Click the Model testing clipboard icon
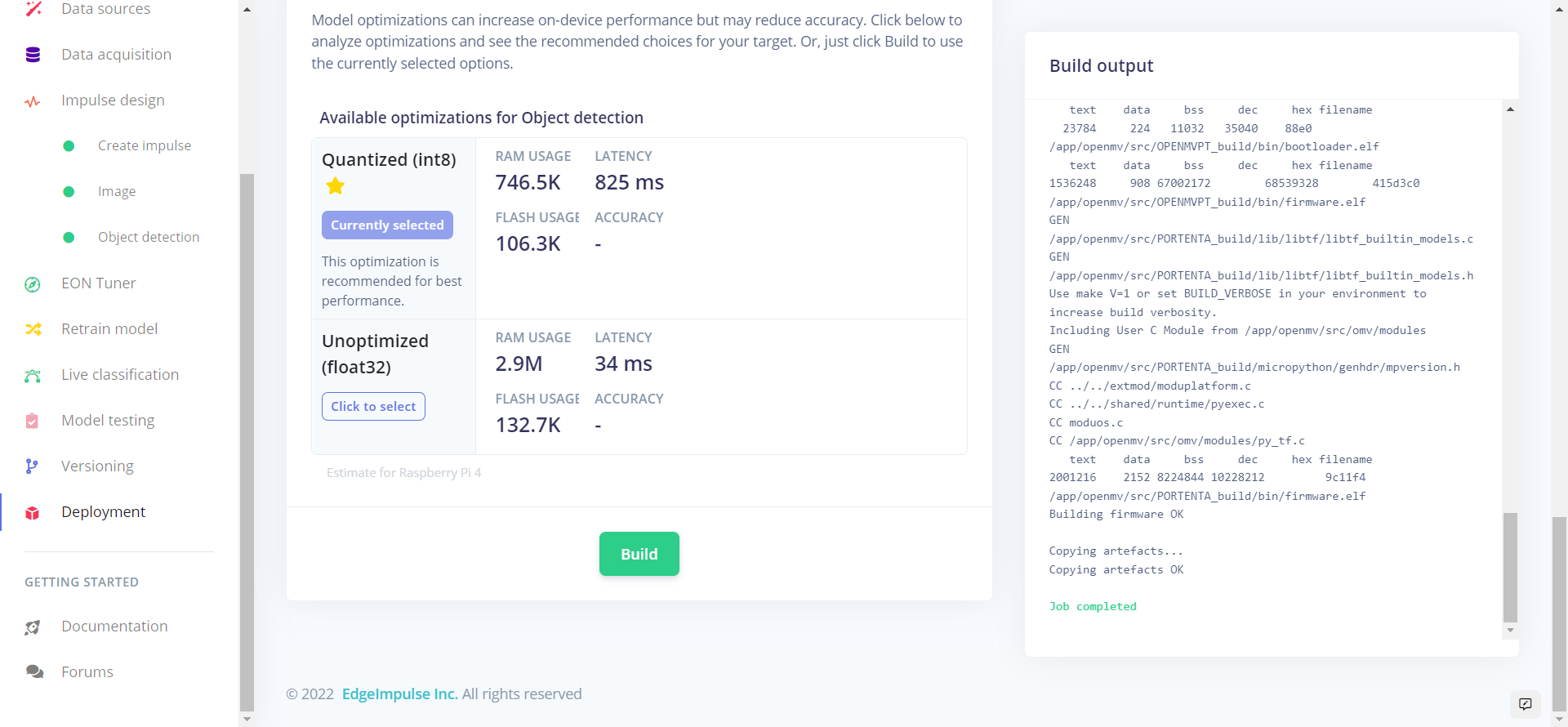Viewport: 1568px width, 727px height. pos(33,421)
